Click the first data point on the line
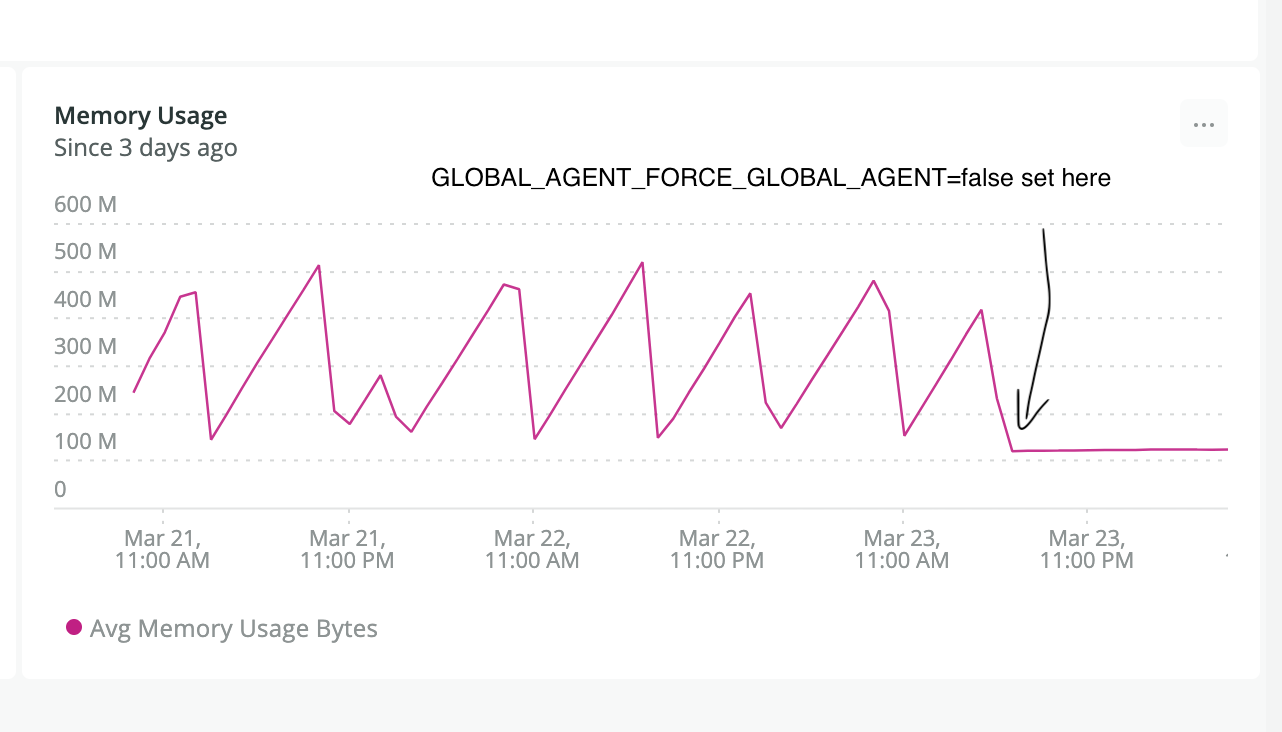This screenshot has height=732, width=1282. (135, 393)
